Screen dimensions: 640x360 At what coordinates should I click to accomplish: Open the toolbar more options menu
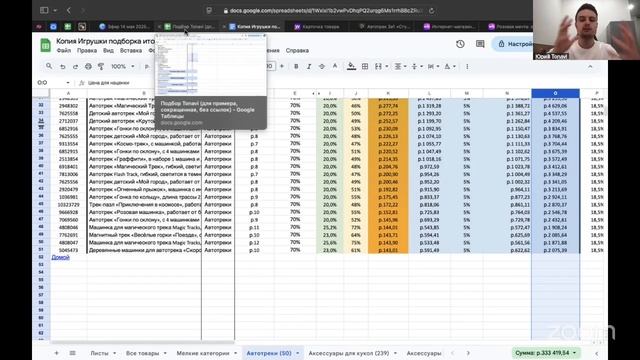tap(467, 67)
